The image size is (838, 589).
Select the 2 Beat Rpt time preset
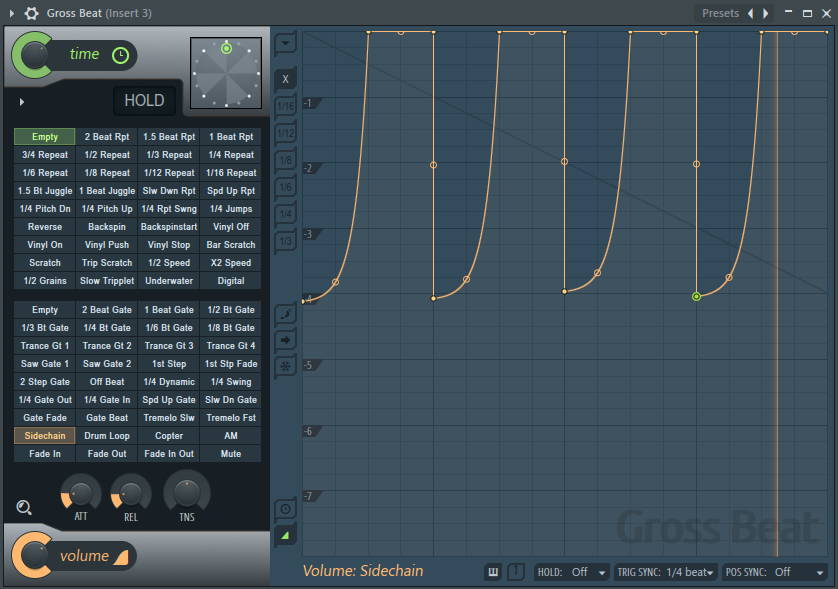coord(107,137)
